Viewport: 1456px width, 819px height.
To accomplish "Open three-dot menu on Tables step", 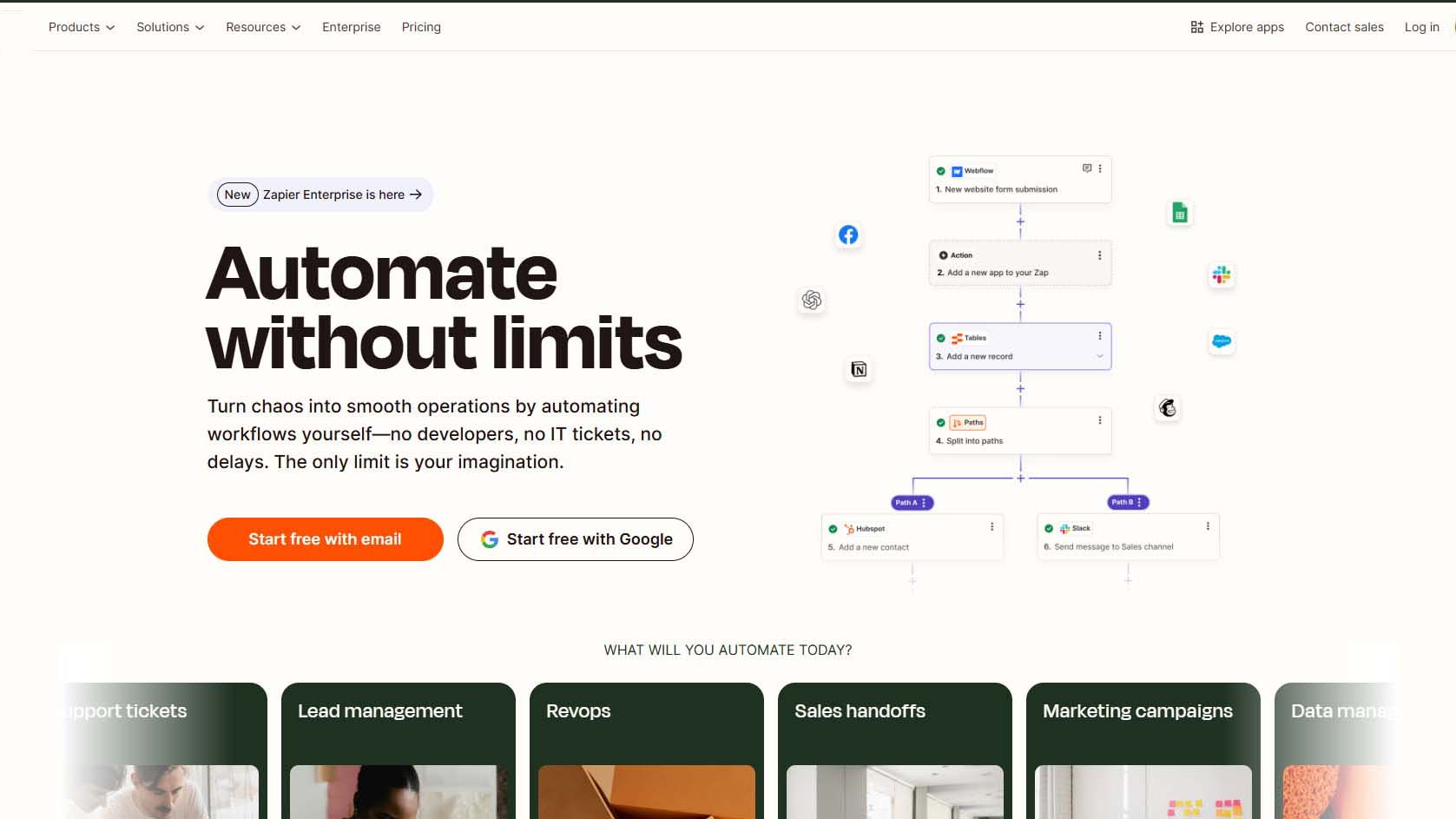I will (1100, 336).
